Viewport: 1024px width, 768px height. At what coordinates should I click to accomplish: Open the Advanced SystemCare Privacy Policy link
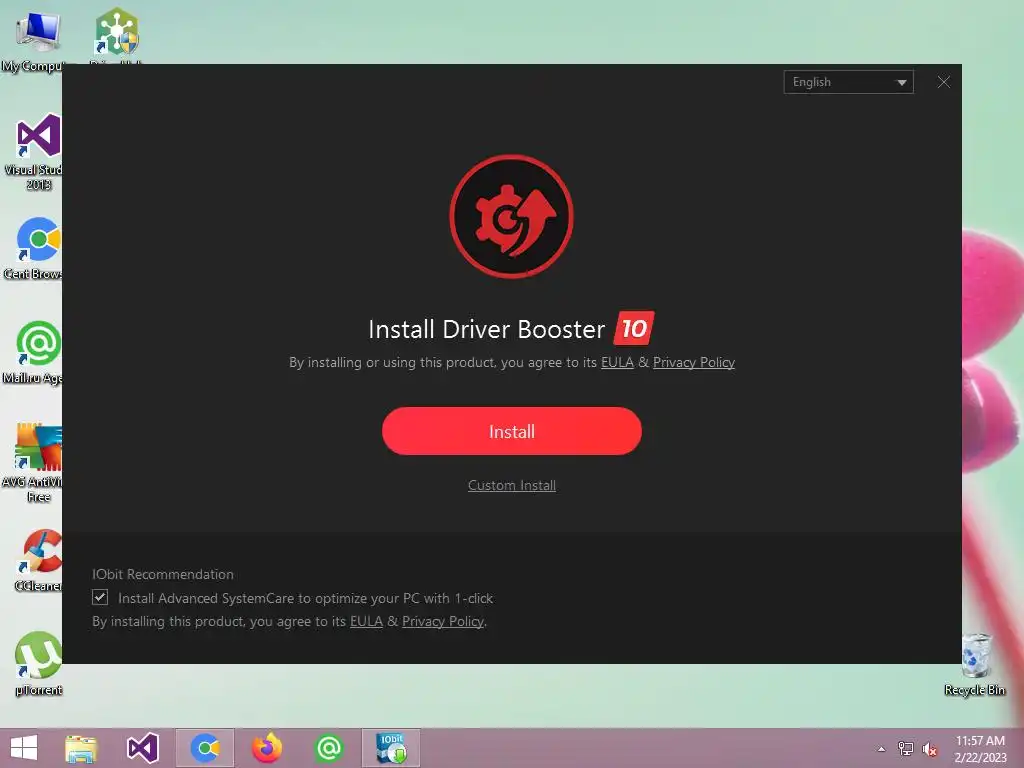pyautogui.click(x=443, y=621)
